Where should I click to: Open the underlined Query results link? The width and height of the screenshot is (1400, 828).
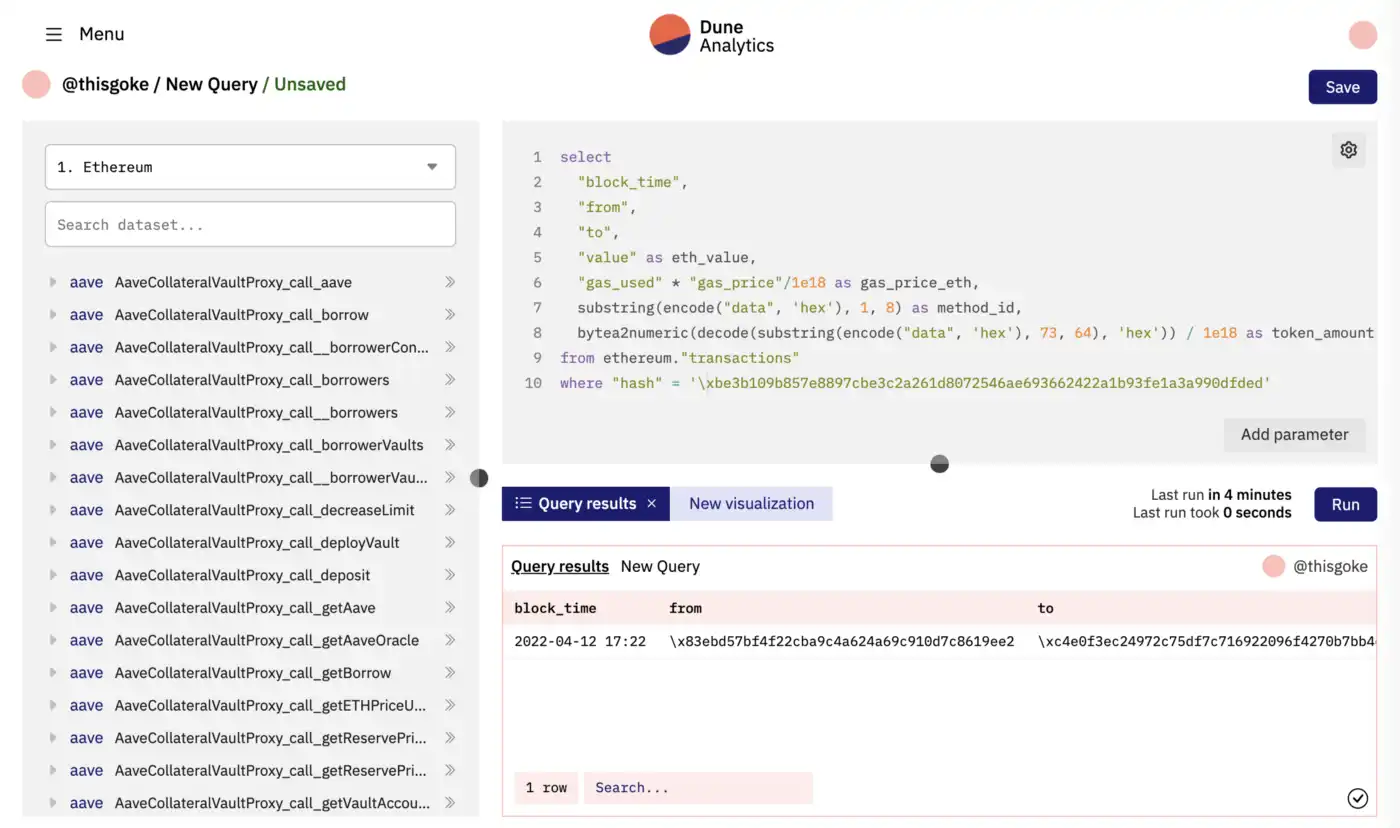(x=560, y=566)
